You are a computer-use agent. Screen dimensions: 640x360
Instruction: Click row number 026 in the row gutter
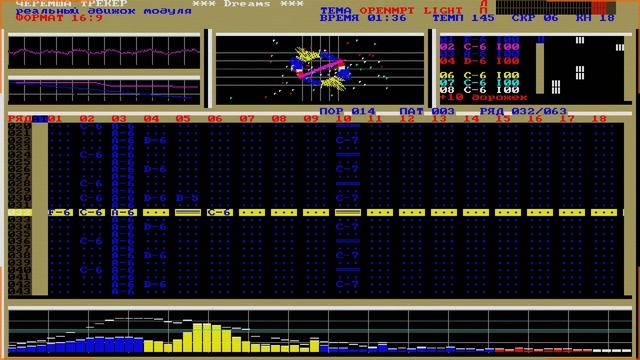(x=20, y=169)
